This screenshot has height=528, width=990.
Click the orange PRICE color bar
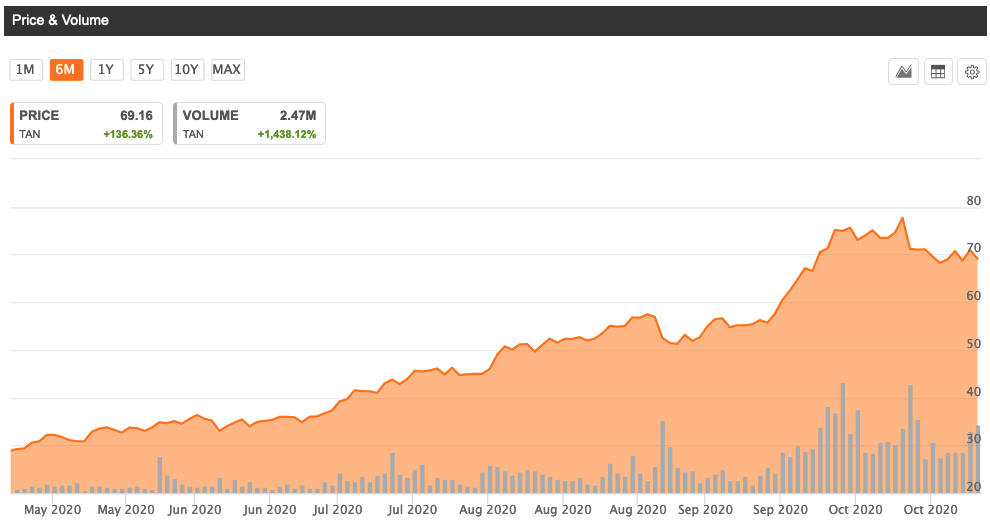(12, 123)
